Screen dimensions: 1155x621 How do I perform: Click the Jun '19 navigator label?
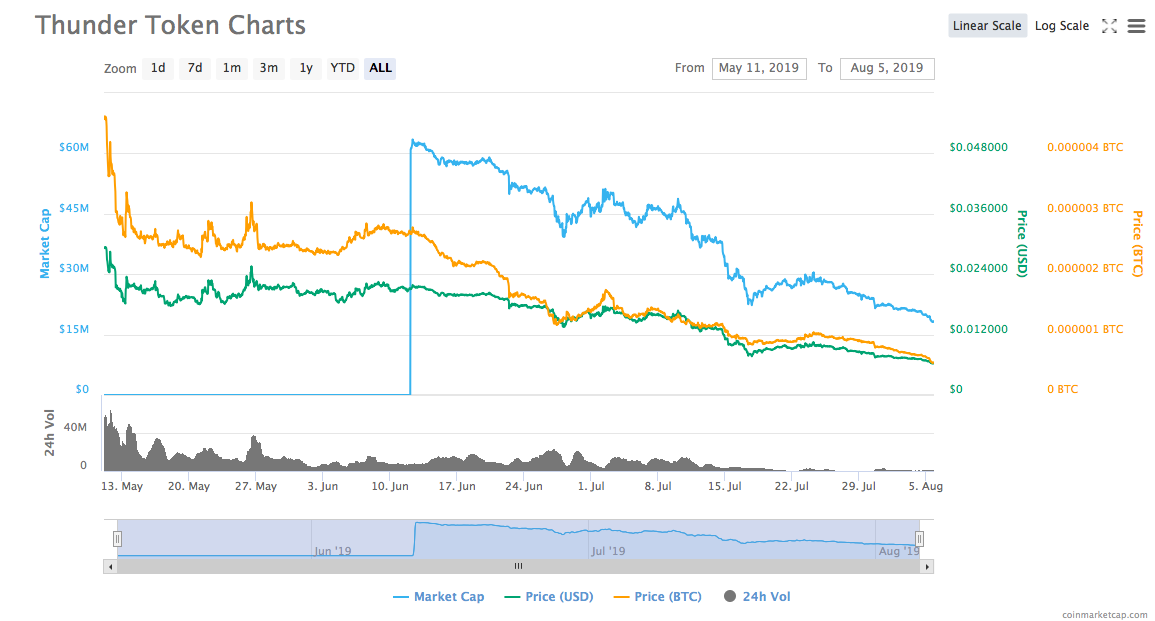(333, 551)
